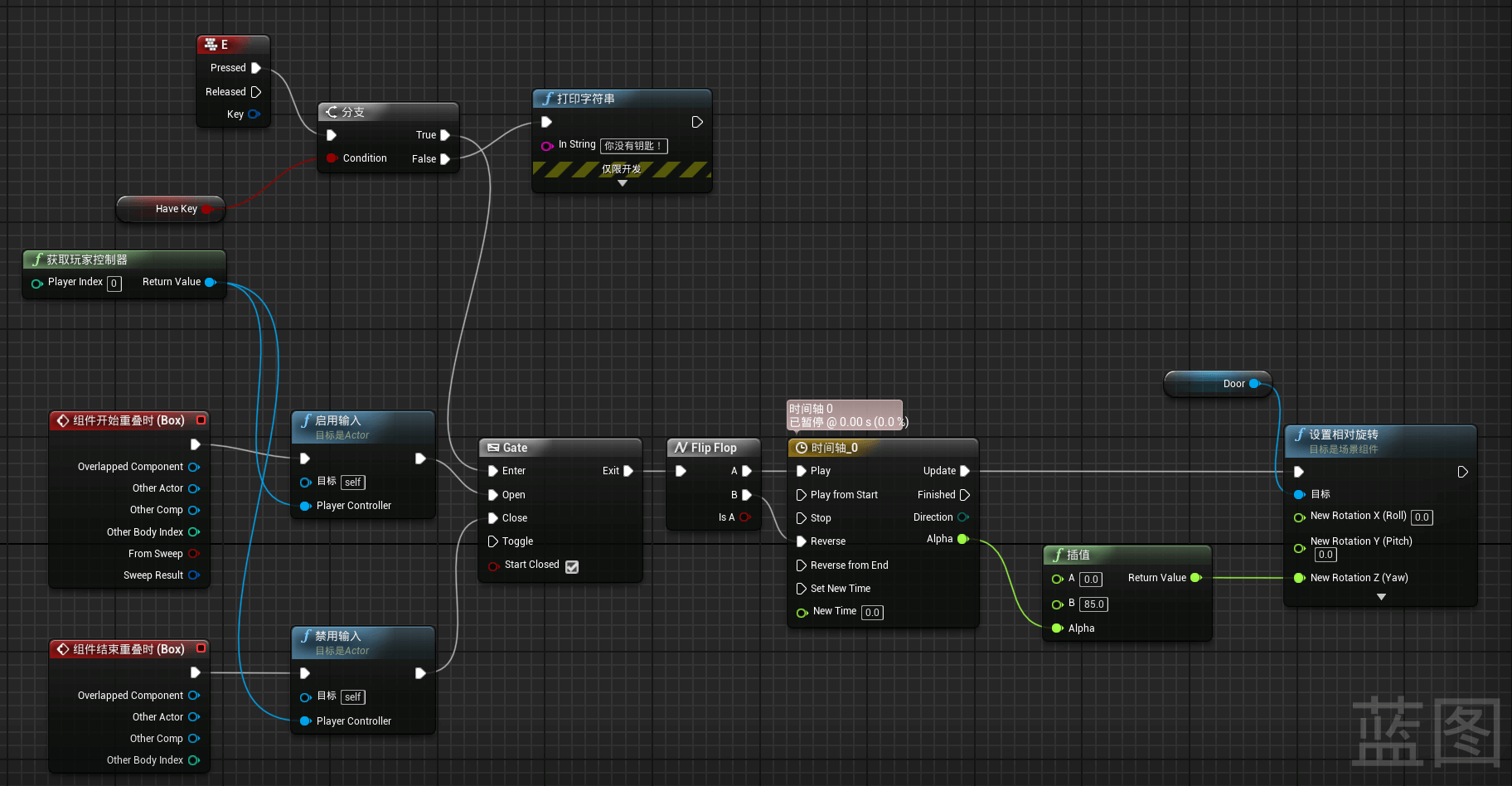Viewport: 1512px width, 786px height.
Task: Click the Is A boolean pin on Flip Flop
Action: click(x=745, y=517)
